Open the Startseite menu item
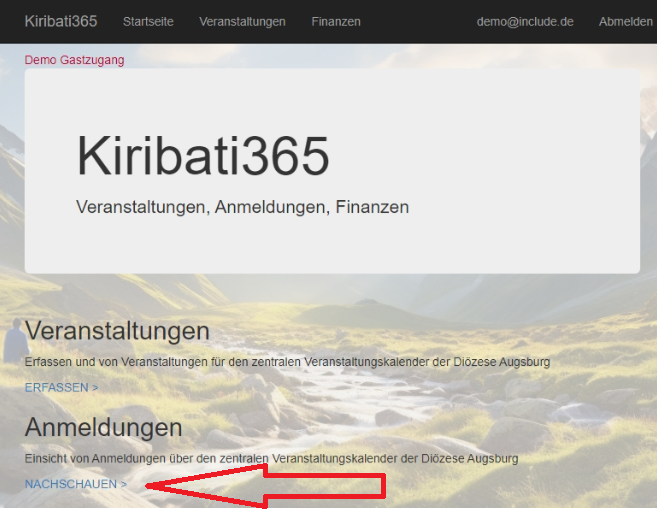The image size is (666, 509). (x=148, y=21)
